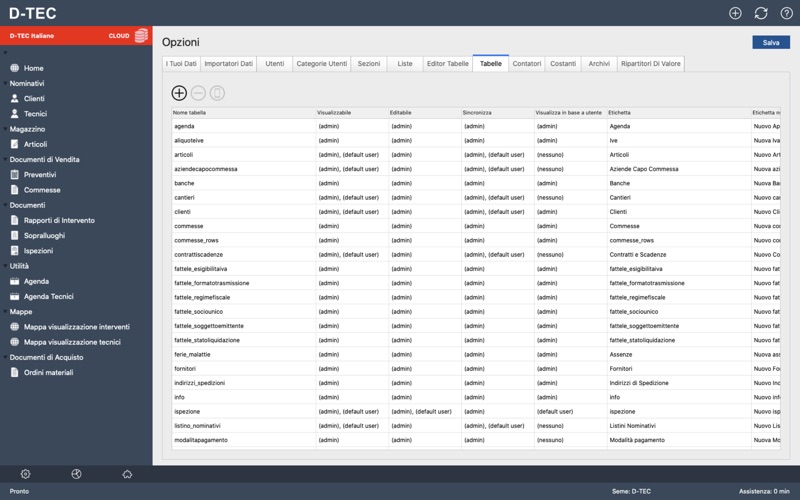This screenshot has width=800, height=500.
Task: Open the Editor Tabelle tab
Action: point(447,64)
